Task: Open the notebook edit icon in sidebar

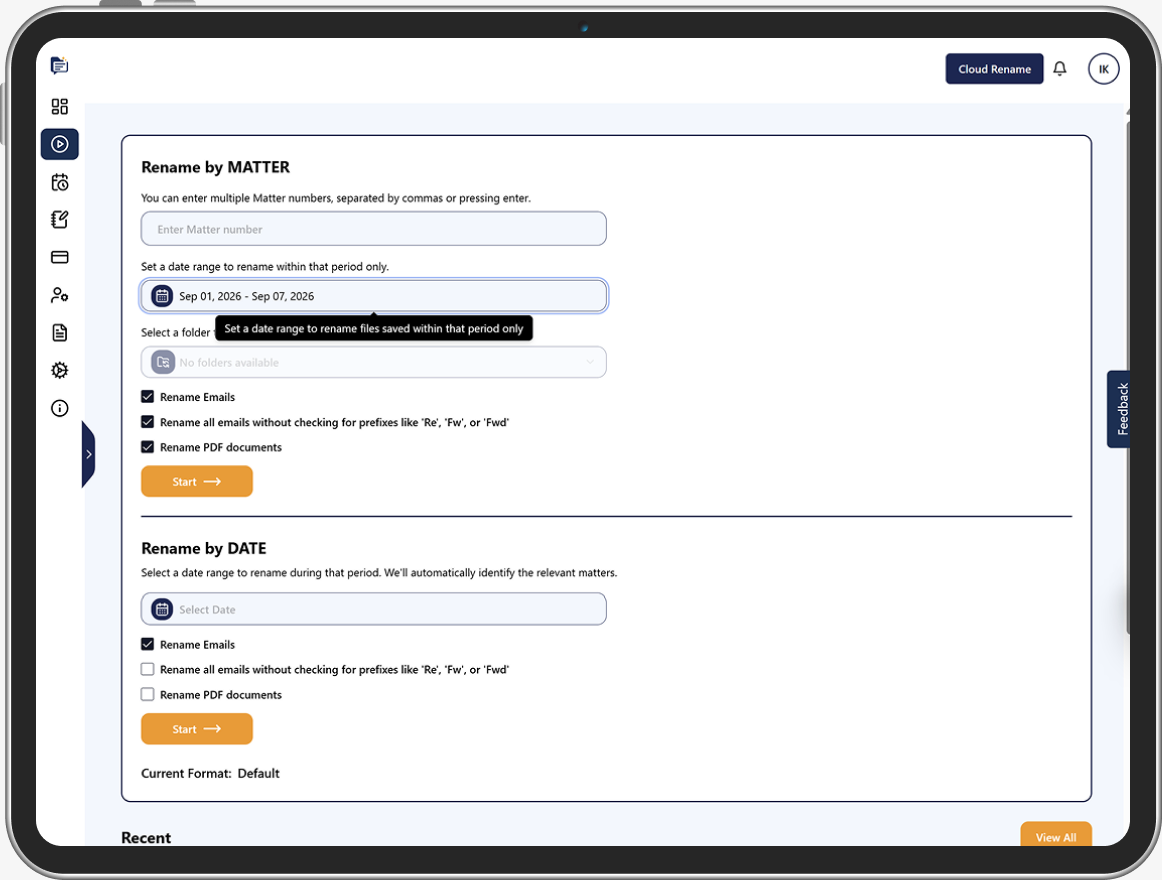Action: (x=59, y=219)
